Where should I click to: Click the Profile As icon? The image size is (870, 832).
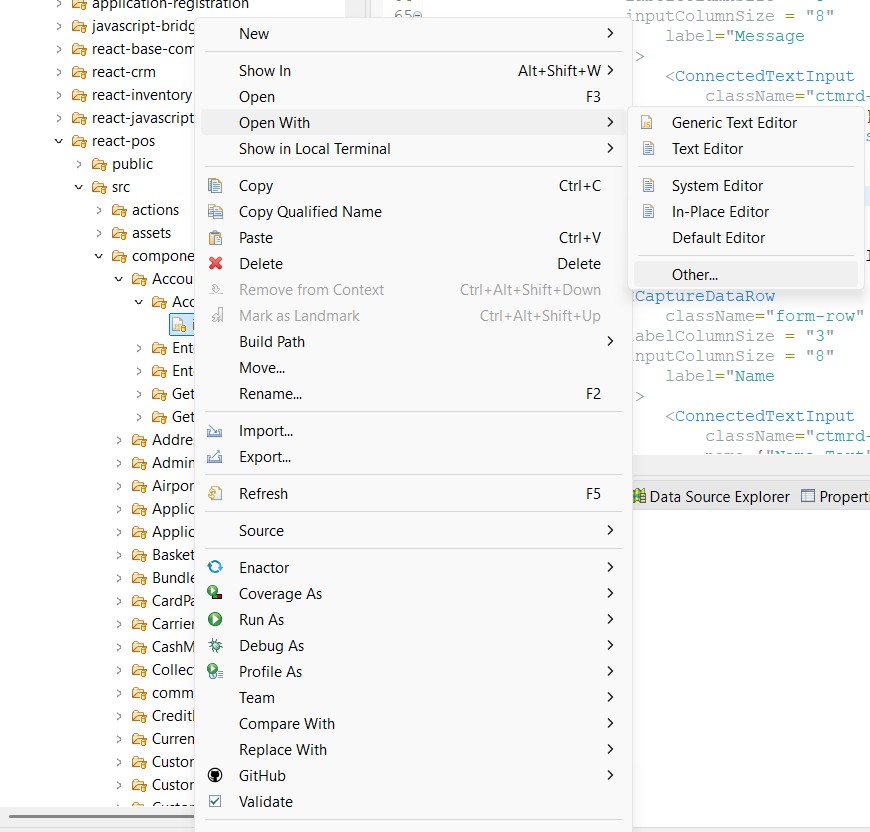(215, 671)
